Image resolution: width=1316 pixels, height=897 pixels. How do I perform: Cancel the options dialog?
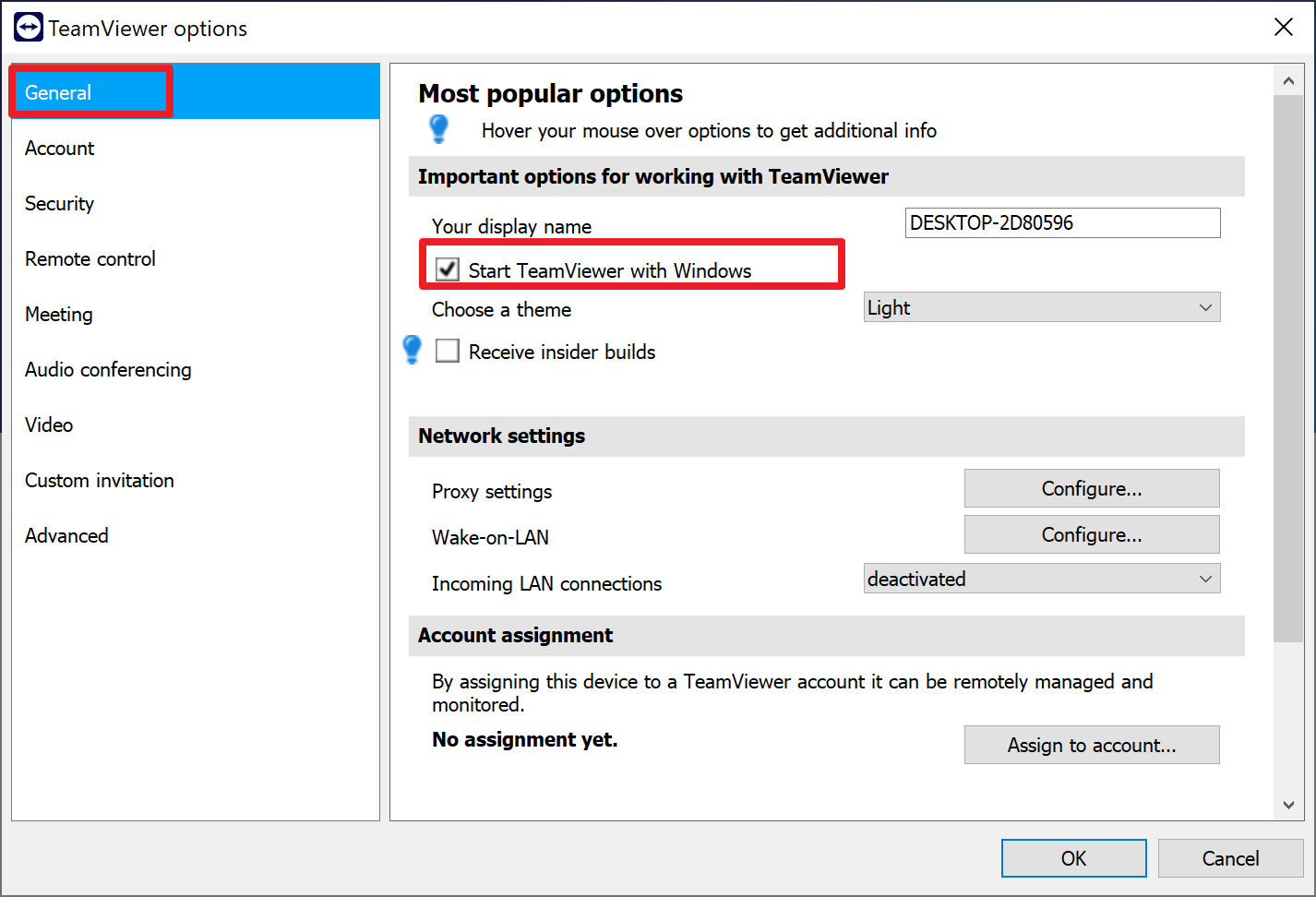[x=1230, y=858]
